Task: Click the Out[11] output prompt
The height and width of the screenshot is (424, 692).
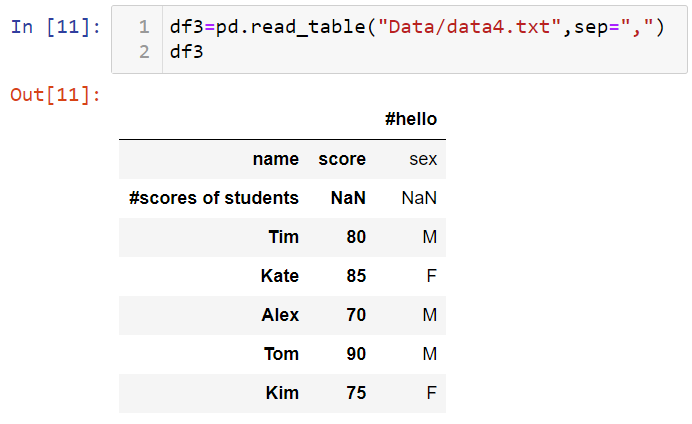Action: tap(56, 94)
